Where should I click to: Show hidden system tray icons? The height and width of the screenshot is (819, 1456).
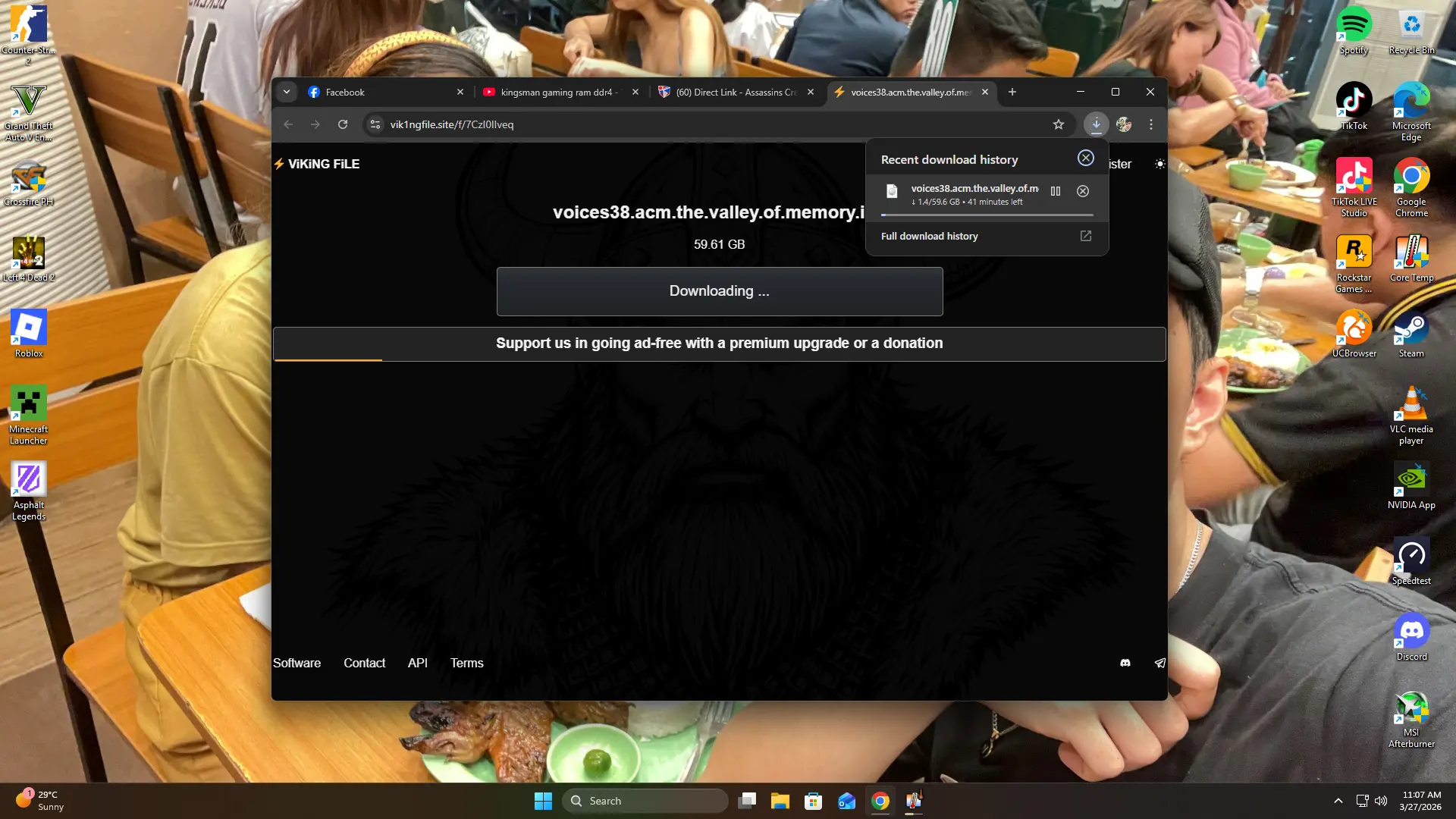point(1338,801)
